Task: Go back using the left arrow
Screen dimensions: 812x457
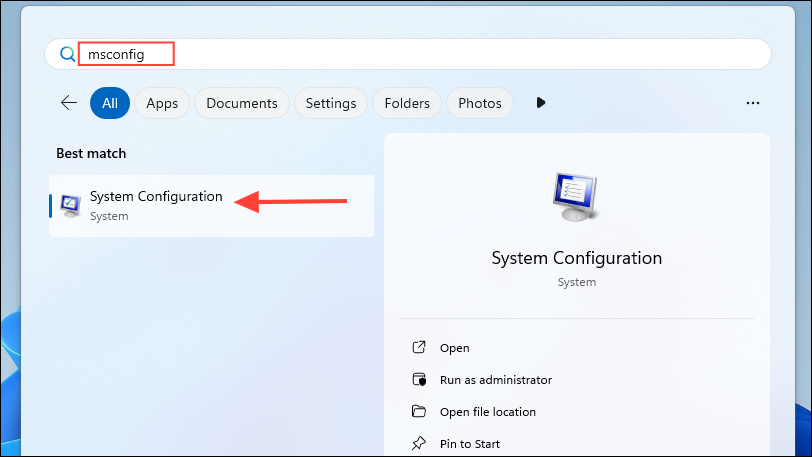Action: pos(69,103)
